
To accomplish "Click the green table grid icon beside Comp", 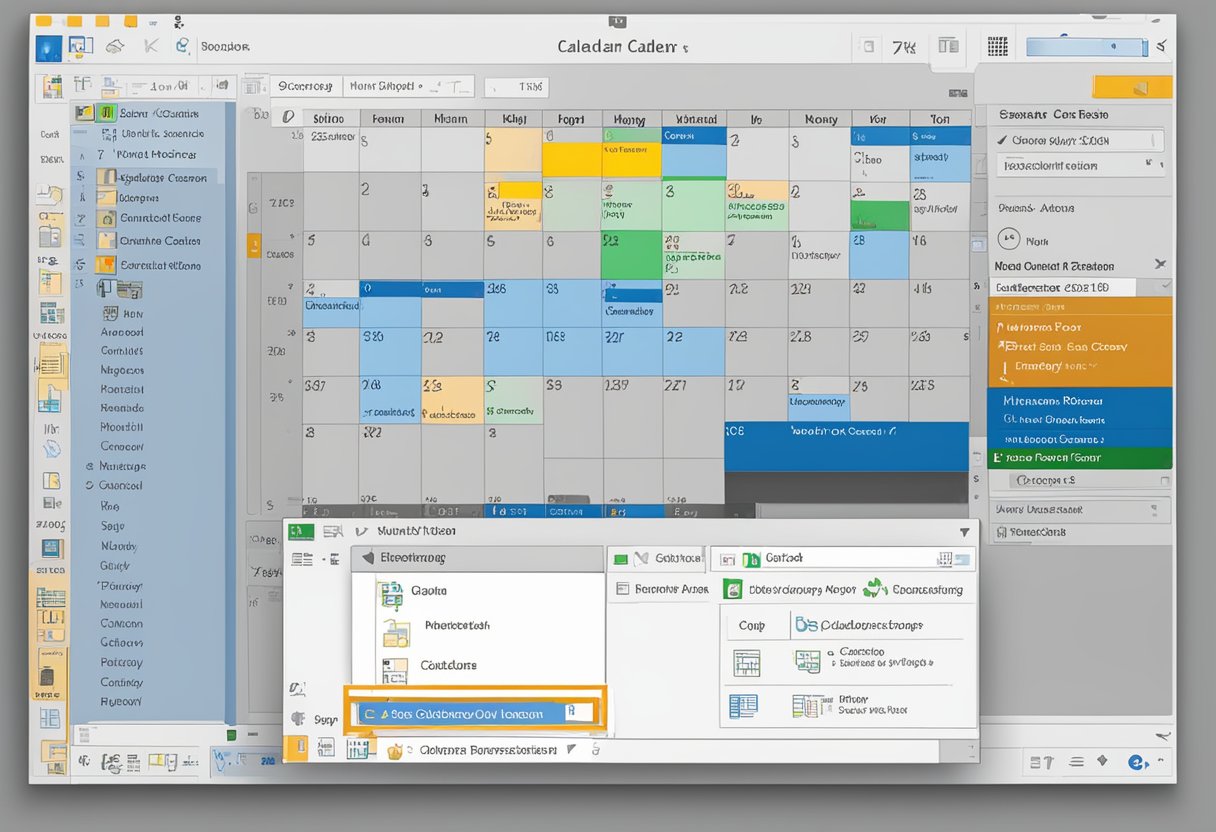I will point(746,662).
